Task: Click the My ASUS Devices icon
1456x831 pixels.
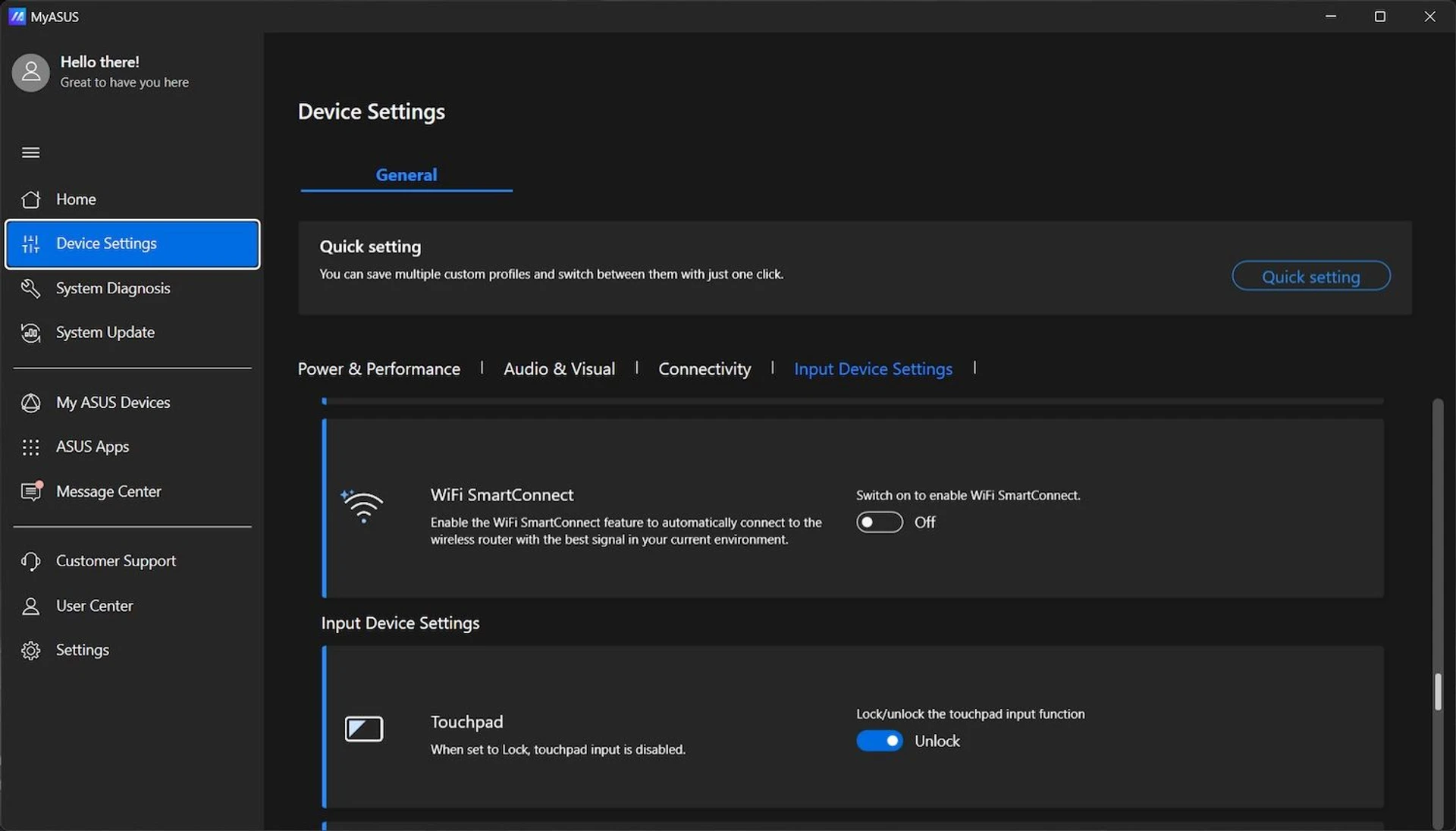Action: click(x=31, y=403)
